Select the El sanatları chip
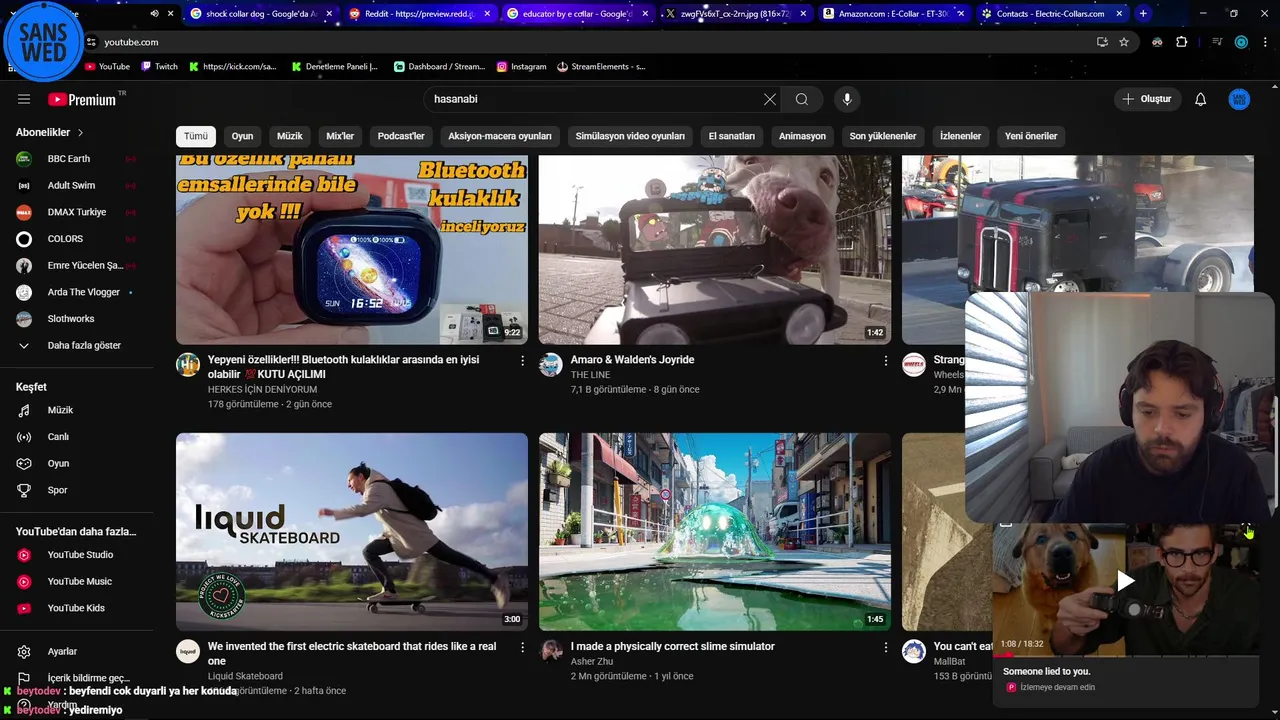The image size is (1280, 720). 732,136
